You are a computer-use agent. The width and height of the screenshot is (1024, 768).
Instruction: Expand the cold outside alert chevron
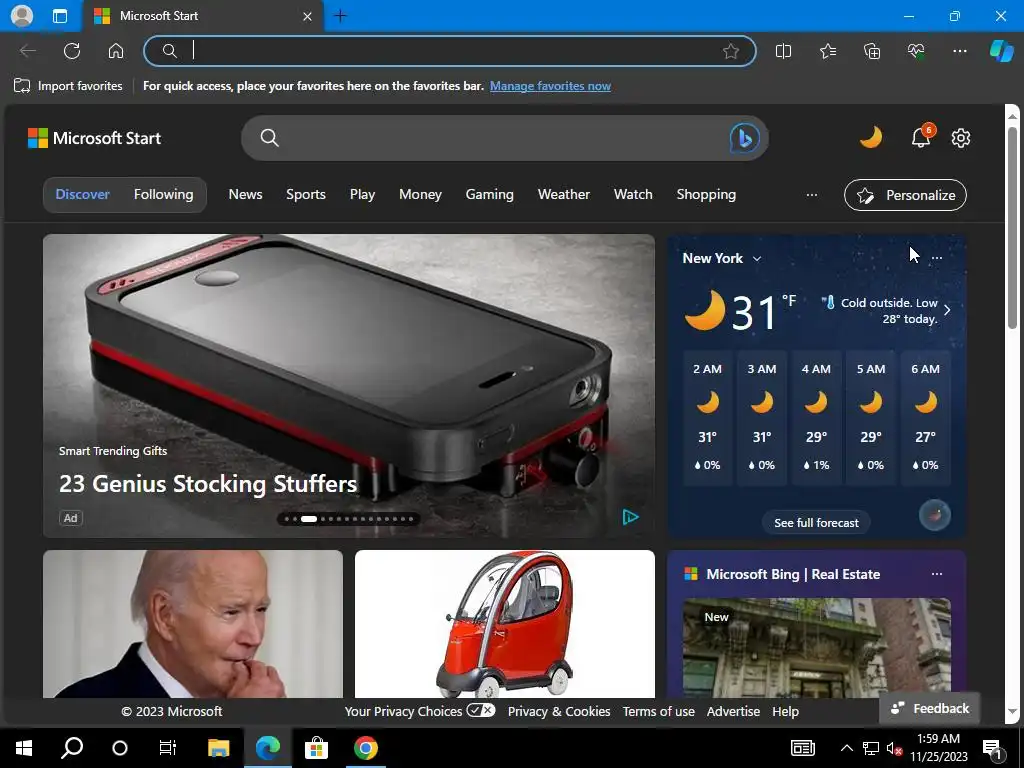point(947,310)
